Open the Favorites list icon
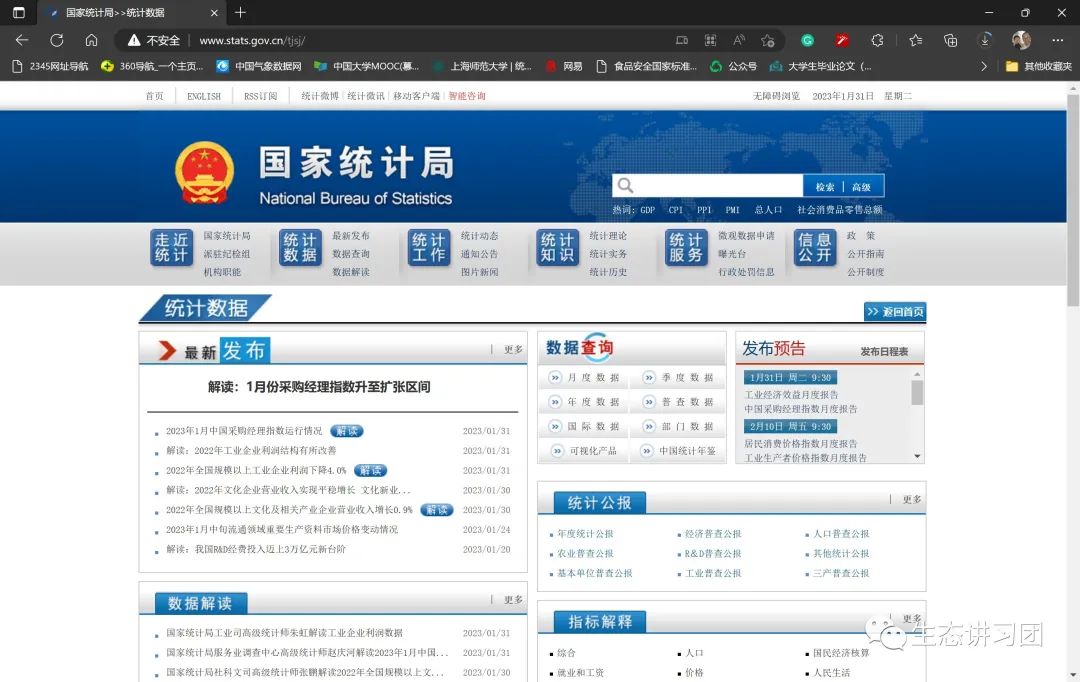 click(x=915, y=41)
